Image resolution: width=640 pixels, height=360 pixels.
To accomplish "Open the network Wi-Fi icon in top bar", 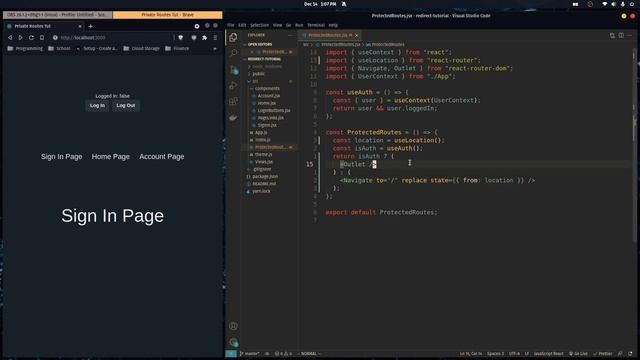I will (604, 4).
